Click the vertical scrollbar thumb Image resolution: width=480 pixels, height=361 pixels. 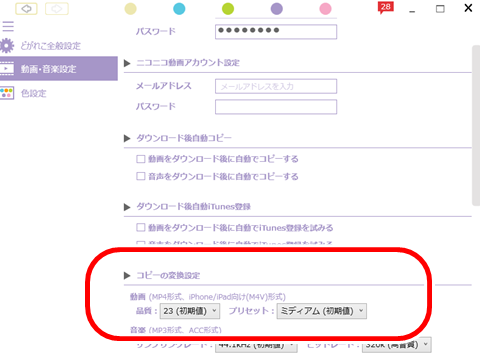pos(476,126)
